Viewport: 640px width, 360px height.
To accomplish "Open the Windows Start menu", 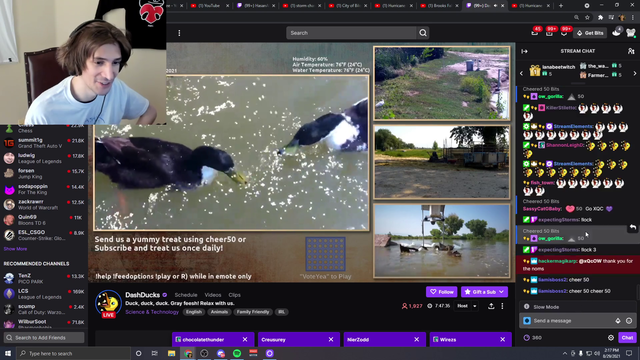I will coord(8,353).
